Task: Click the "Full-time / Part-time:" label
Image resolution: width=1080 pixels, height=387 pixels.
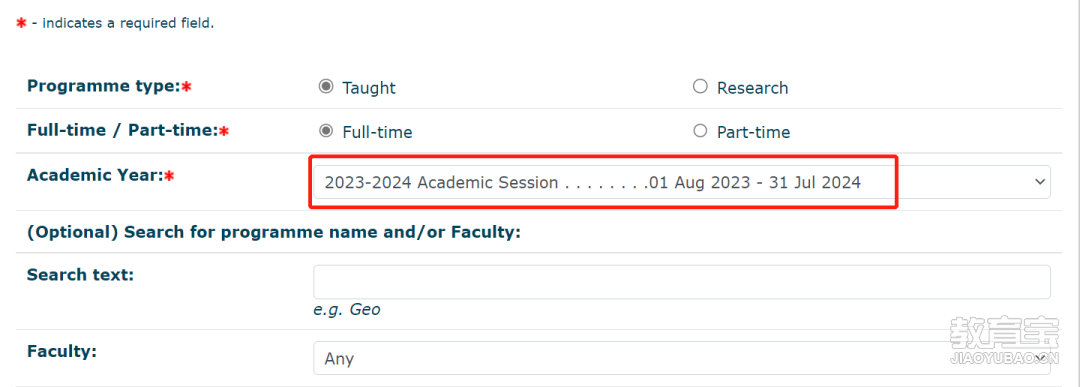Action: [x=123, y=130]
